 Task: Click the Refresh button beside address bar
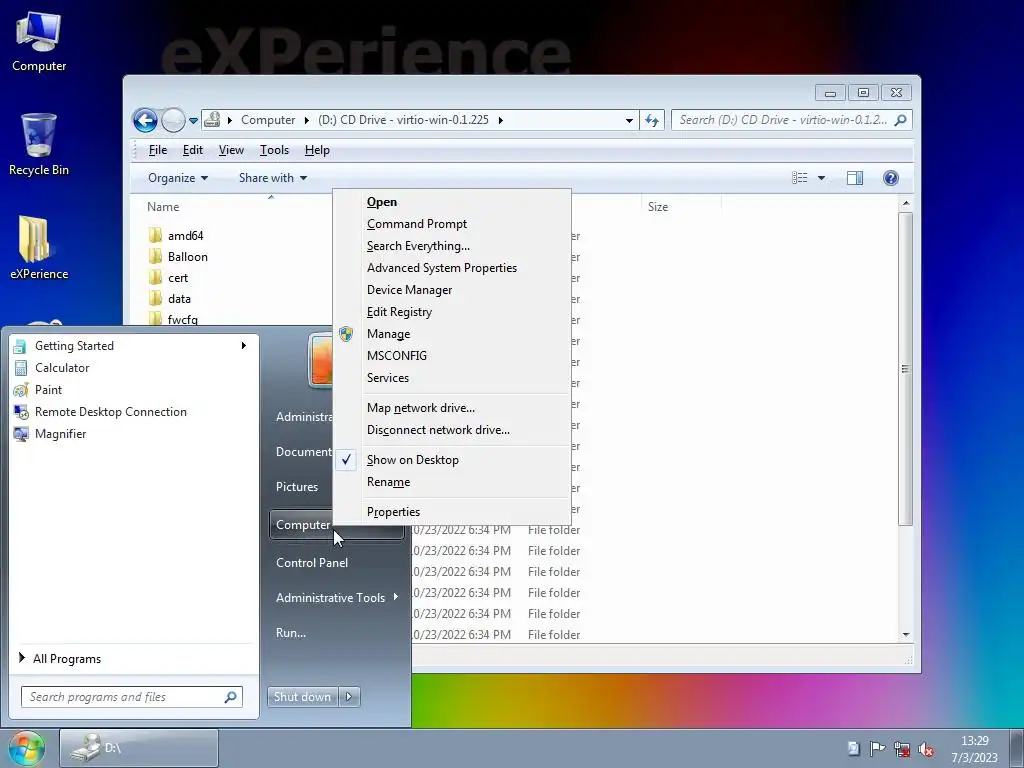(x=652, y=120)
